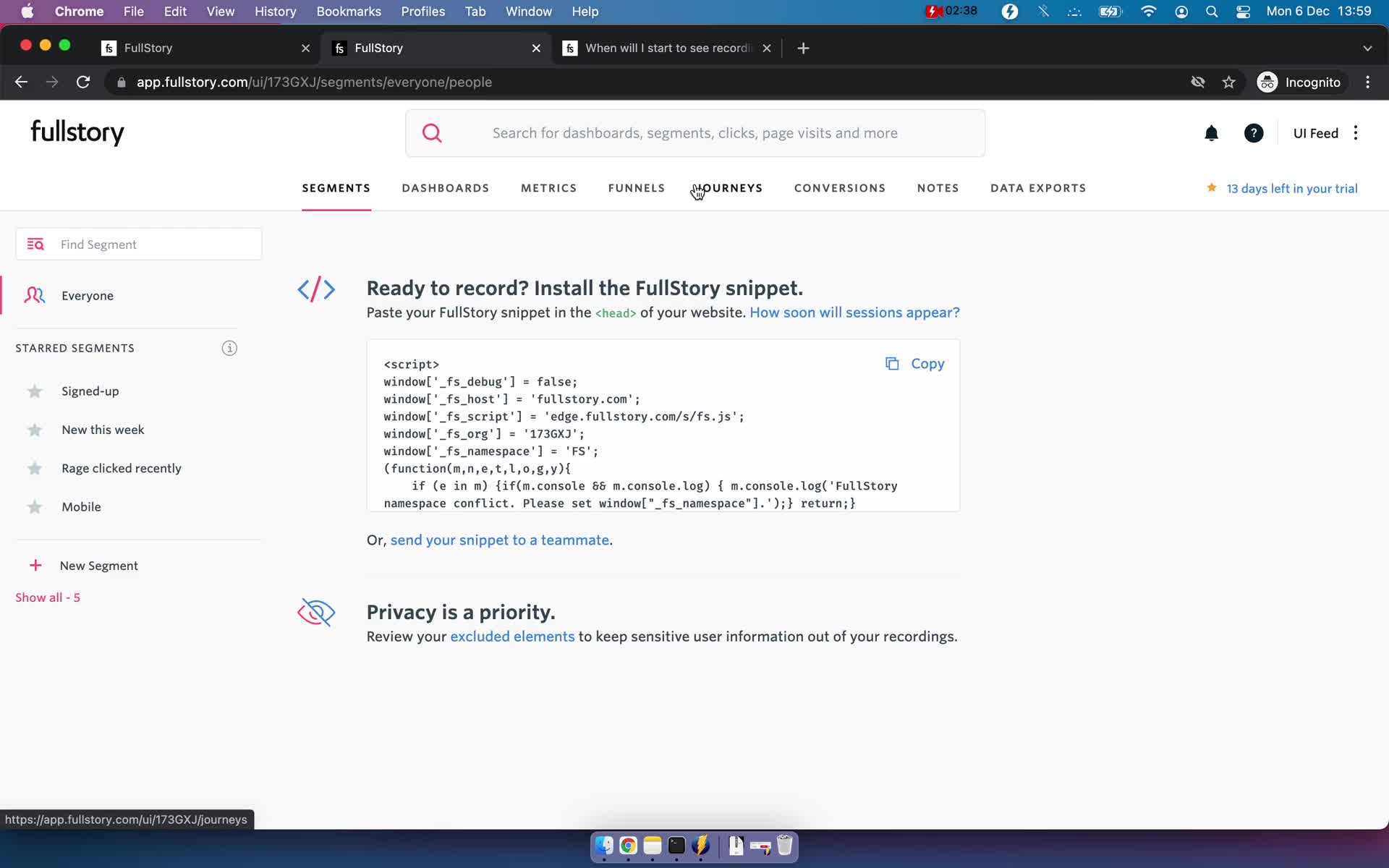Click the privacy crossed-eye icon
1389x868 pixels.
(x=316, y=612)
